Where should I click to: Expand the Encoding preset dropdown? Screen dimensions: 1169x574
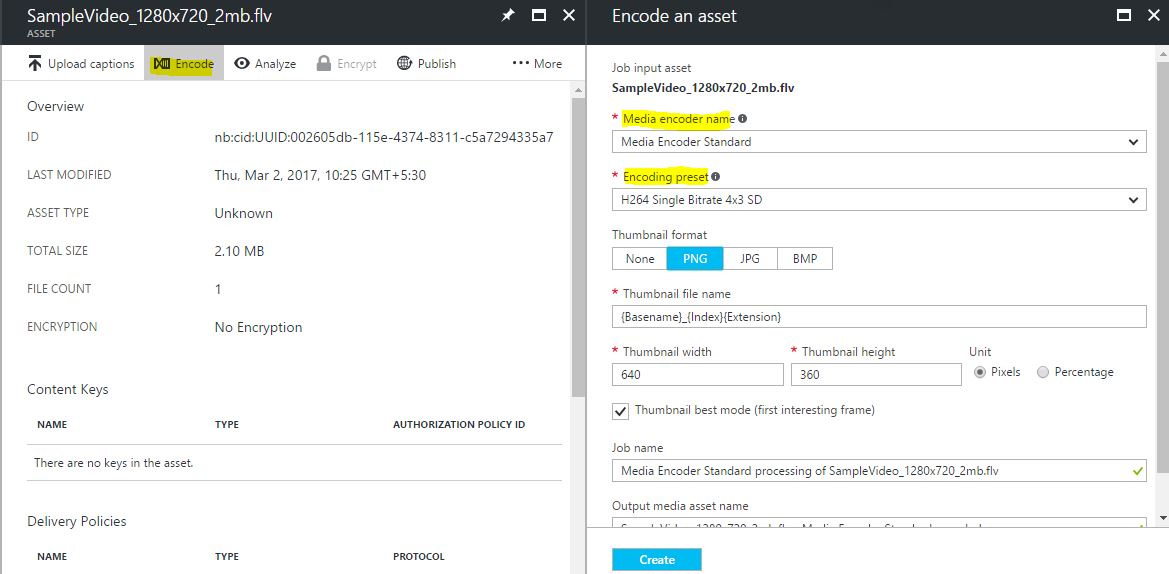(879, 200)
